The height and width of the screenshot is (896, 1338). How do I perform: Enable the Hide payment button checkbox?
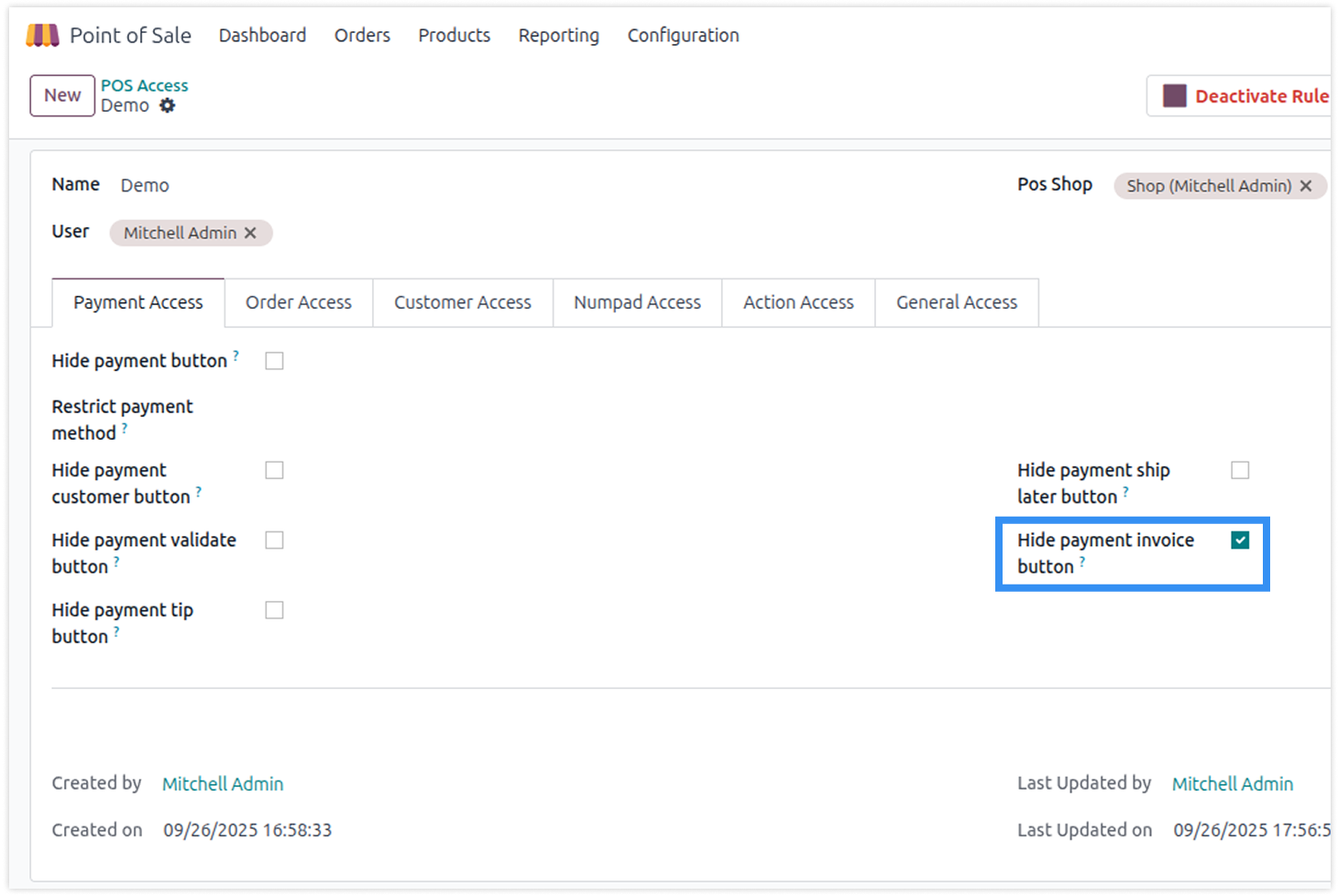coord(274,361)
